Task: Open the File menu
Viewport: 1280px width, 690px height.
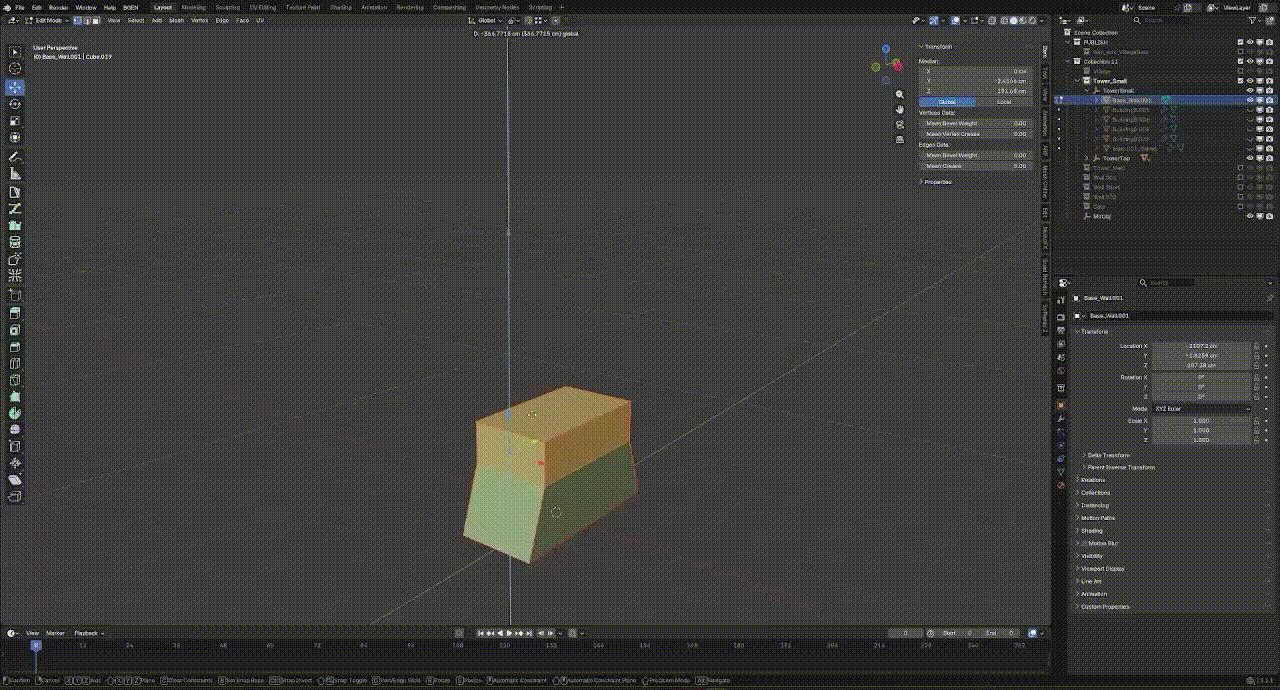Action: click(20, 7)
